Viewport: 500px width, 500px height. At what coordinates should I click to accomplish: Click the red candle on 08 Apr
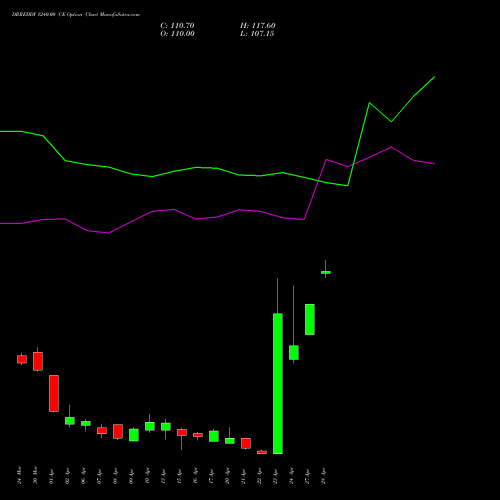tap(118, 431)
